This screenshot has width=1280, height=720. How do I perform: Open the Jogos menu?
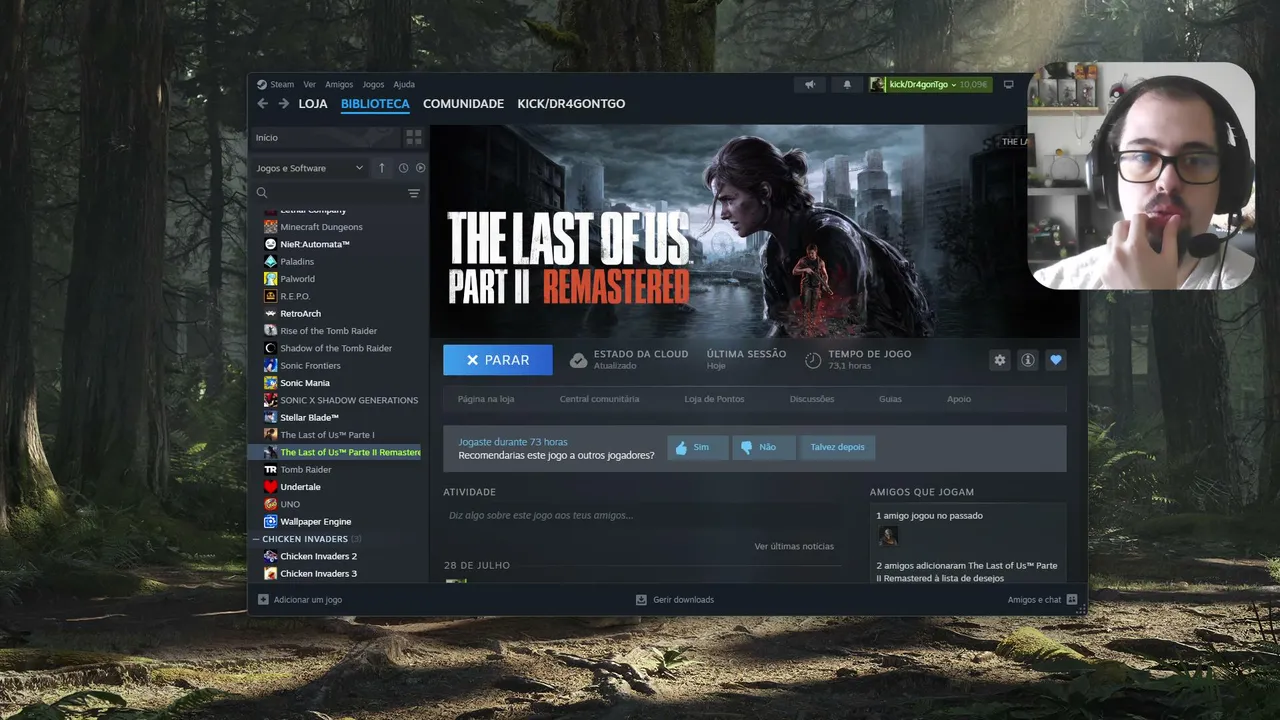373,85
